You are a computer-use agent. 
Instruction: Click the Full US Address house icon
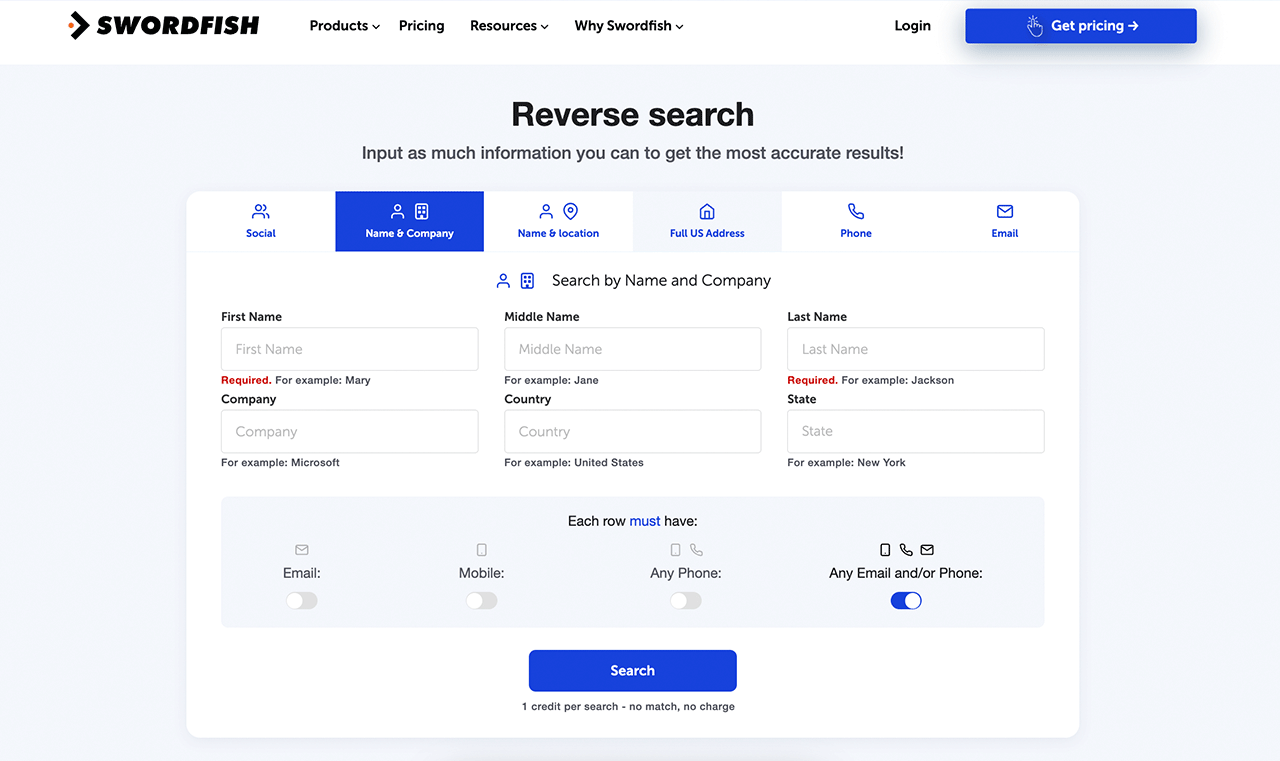(707, 211)
